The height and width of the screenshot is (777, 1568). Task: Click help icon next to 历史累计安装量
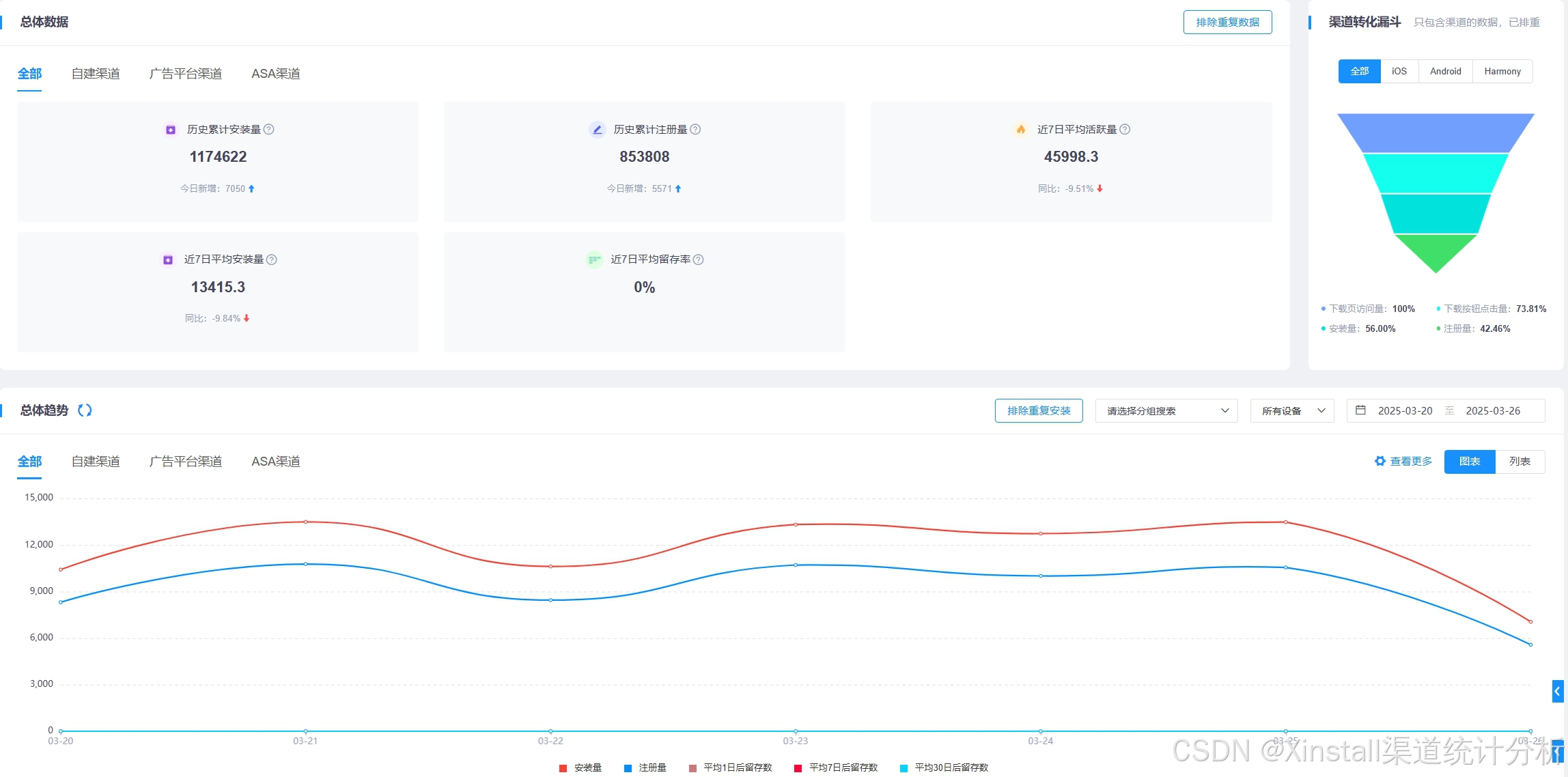tap(269, 129)
